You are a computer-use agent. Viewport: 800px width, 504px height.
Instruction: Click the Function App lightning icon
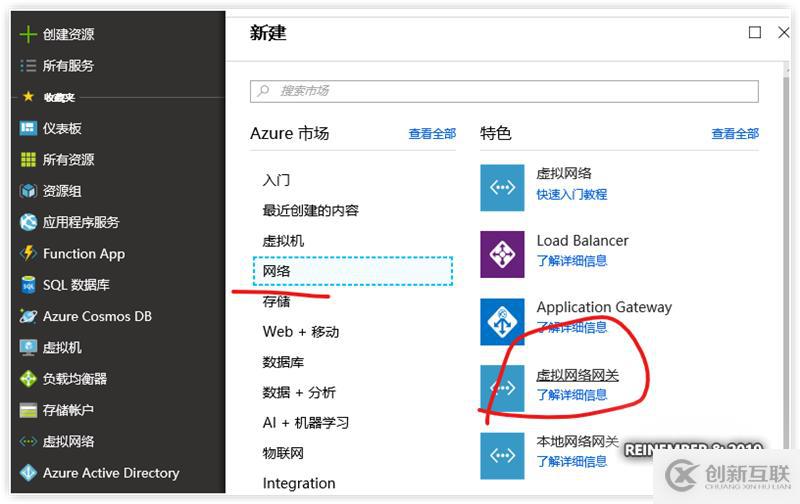tap(28, 253)
